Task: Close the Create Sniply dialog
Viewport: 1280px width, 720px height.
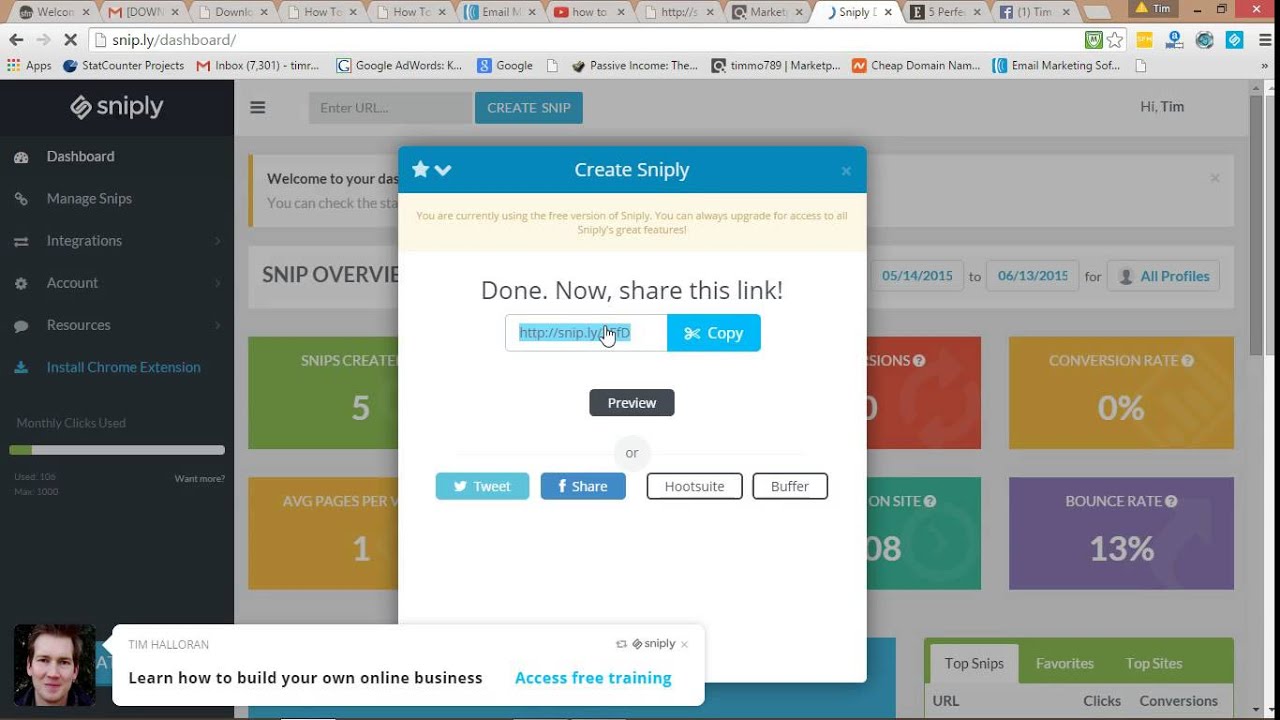Action: (846, 171)
